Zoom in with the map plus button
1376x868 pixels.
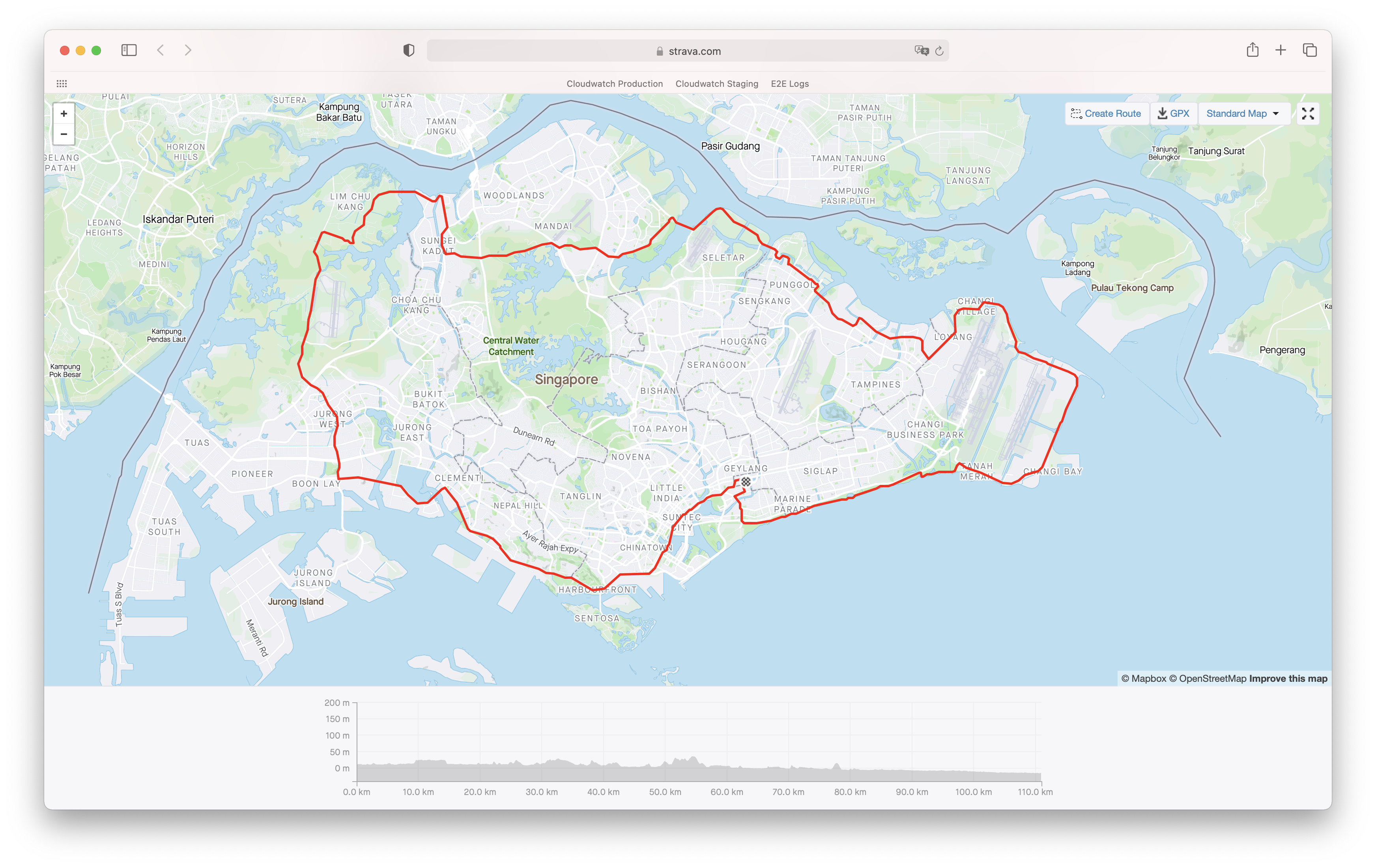[64, 113]
